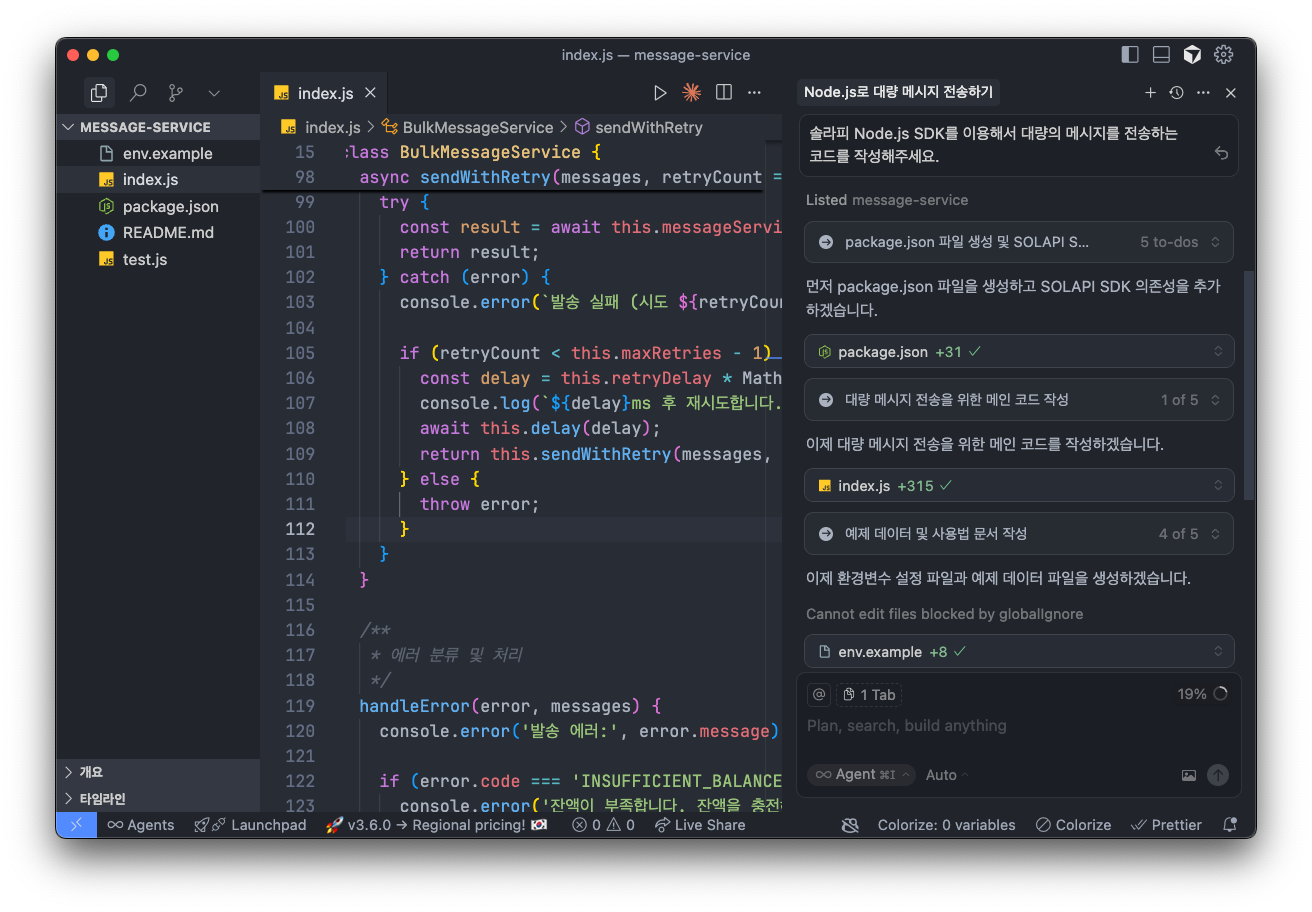Open the Source Control view icon
The height and width of the screenshot is (912, 1312).
pyautogui.click(x=176, y=93)
